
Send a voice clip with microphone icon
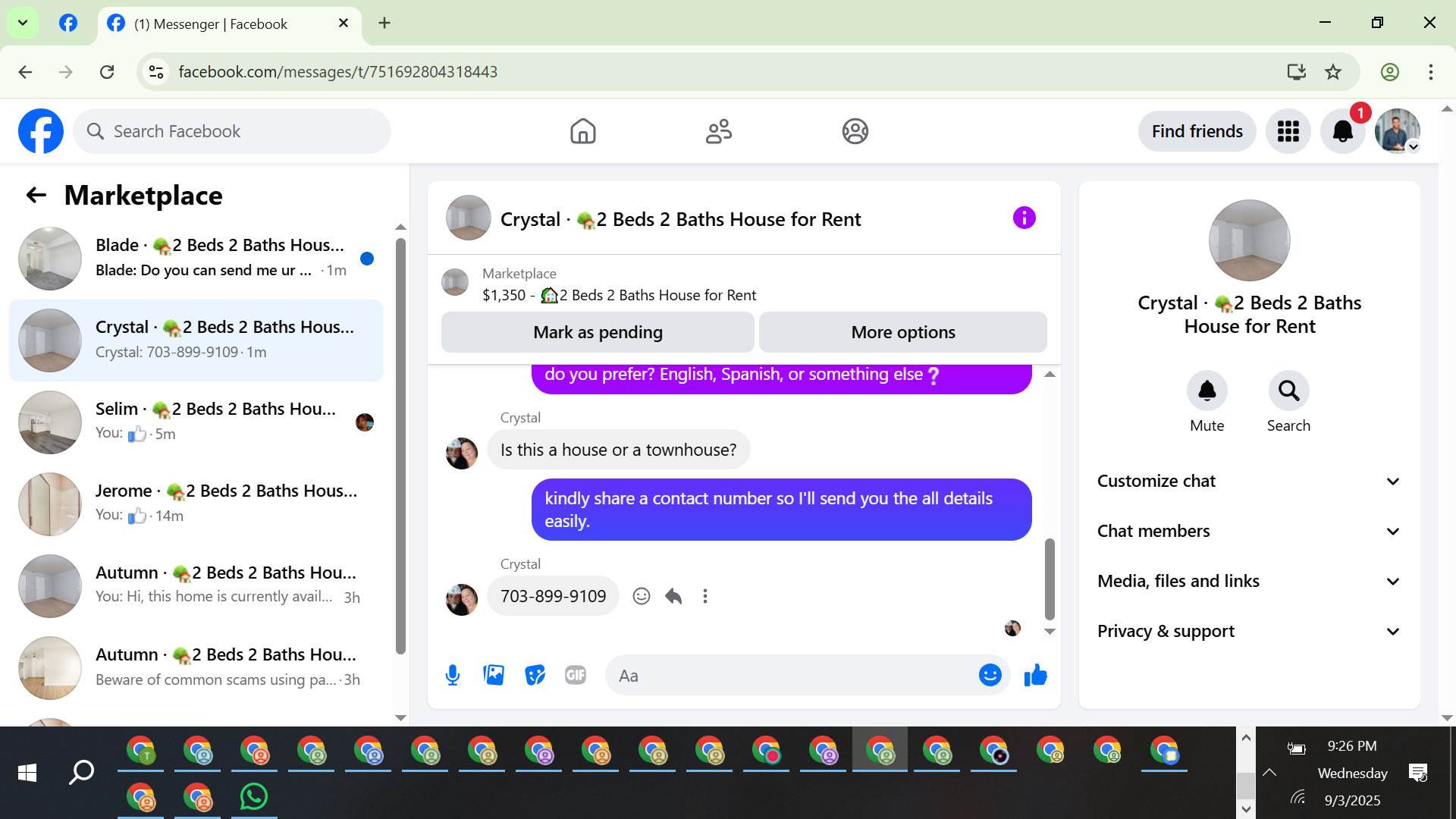(x=453, y=675)
